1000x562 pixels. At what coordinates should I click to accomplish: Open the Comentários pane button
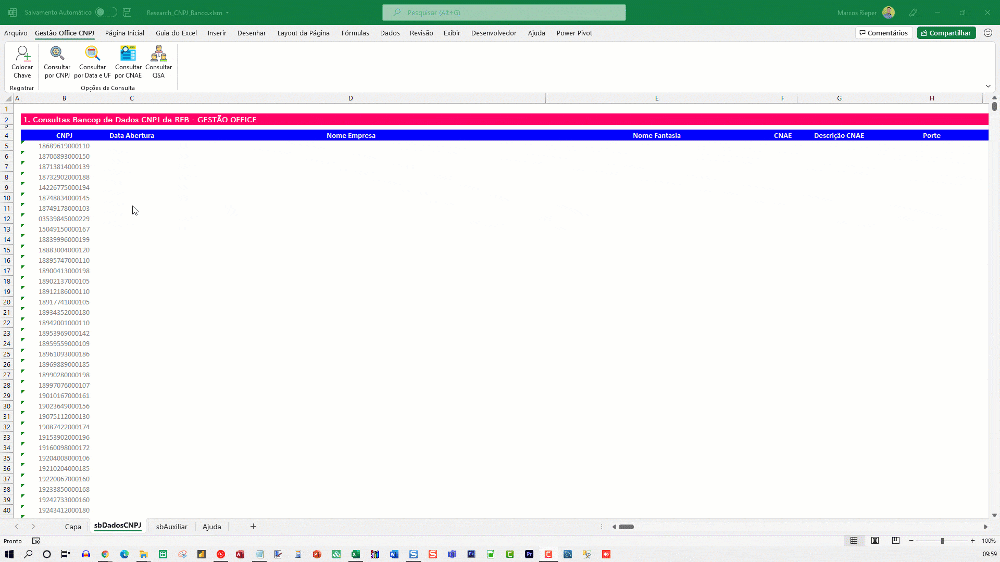coord(883,33)
